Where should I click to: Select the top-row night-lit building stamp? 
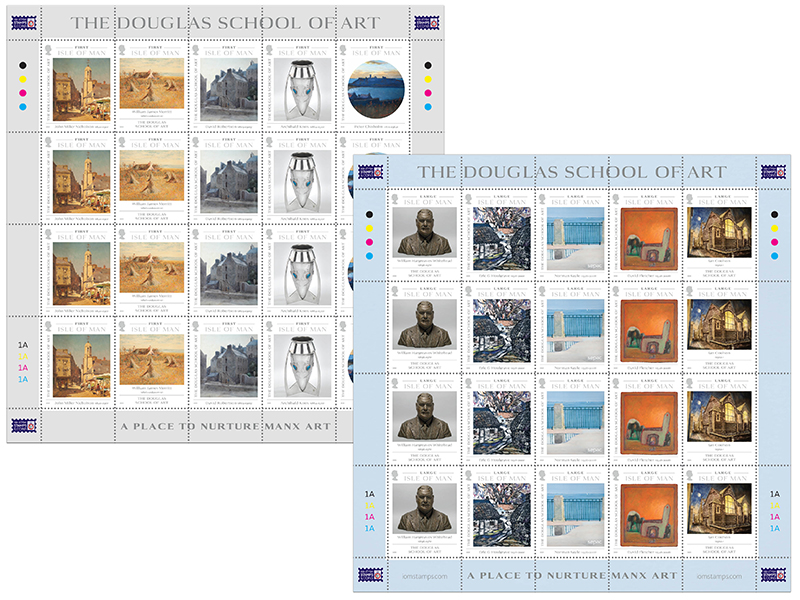[719, 235]
